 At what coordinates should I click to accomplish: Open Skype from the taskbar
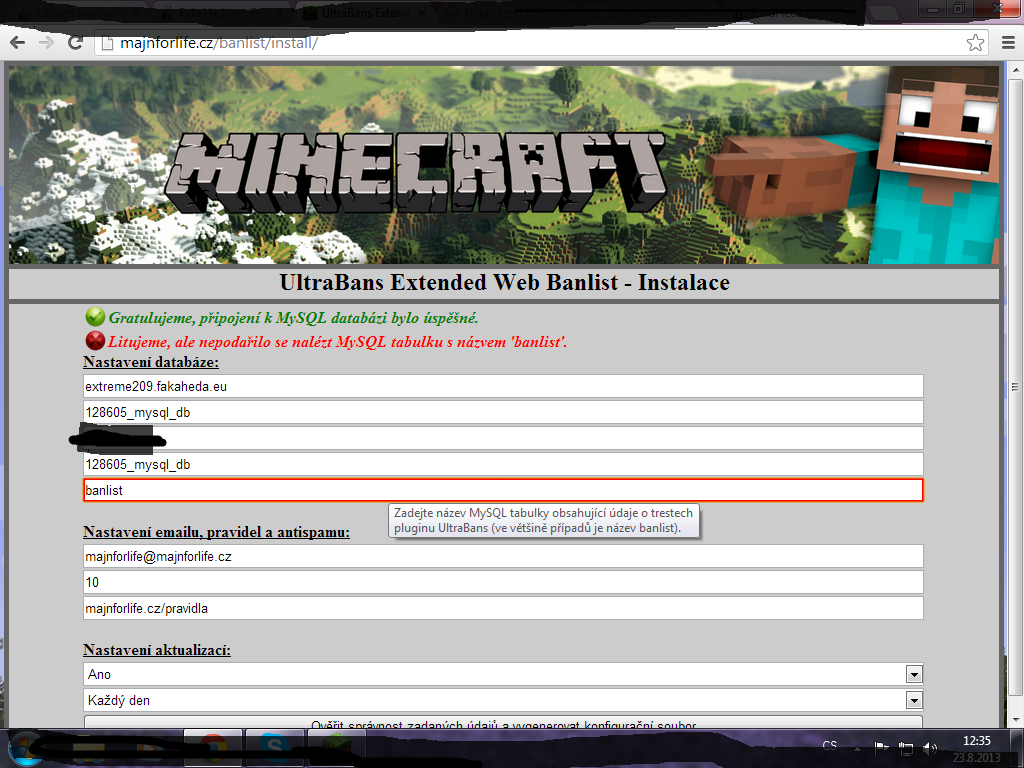coord(274,748)
